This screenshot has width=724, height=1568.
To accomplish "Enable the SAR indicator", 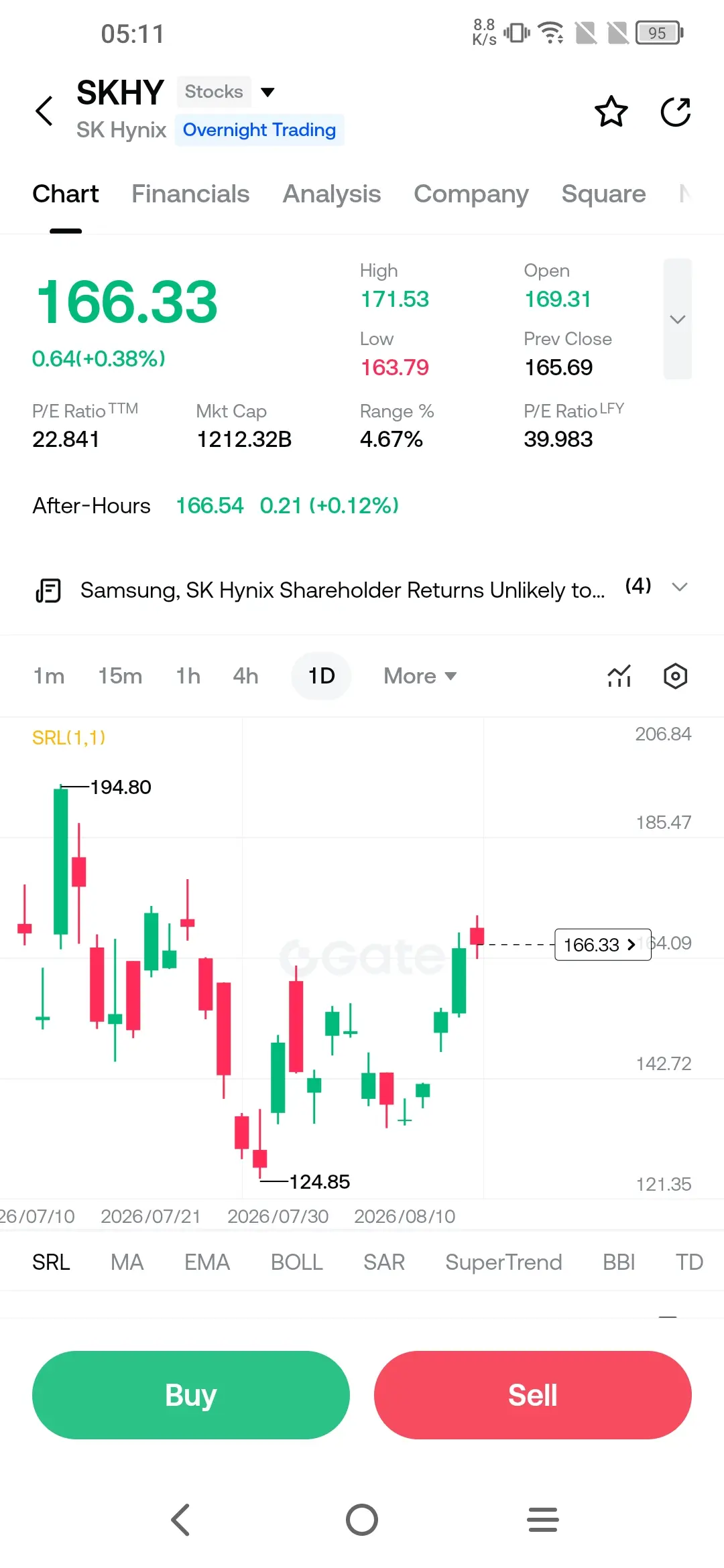I will pyautogui.click(x=384, y=1262).
